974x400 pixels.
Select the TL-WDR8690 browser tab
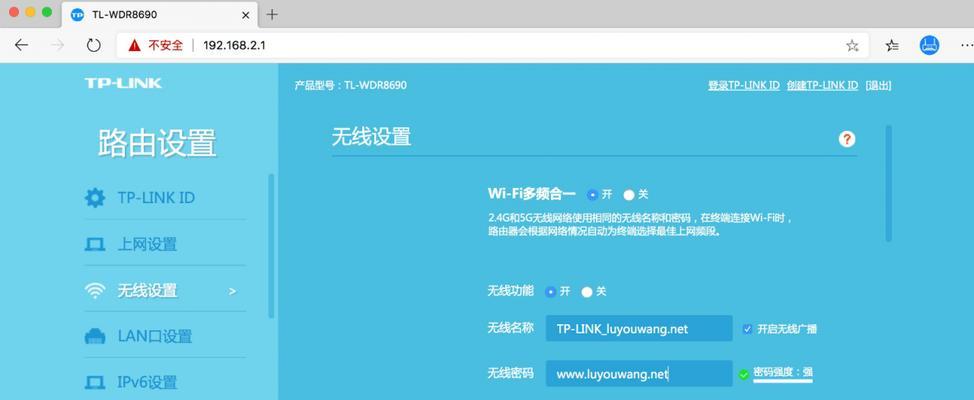tap(160, 14)
